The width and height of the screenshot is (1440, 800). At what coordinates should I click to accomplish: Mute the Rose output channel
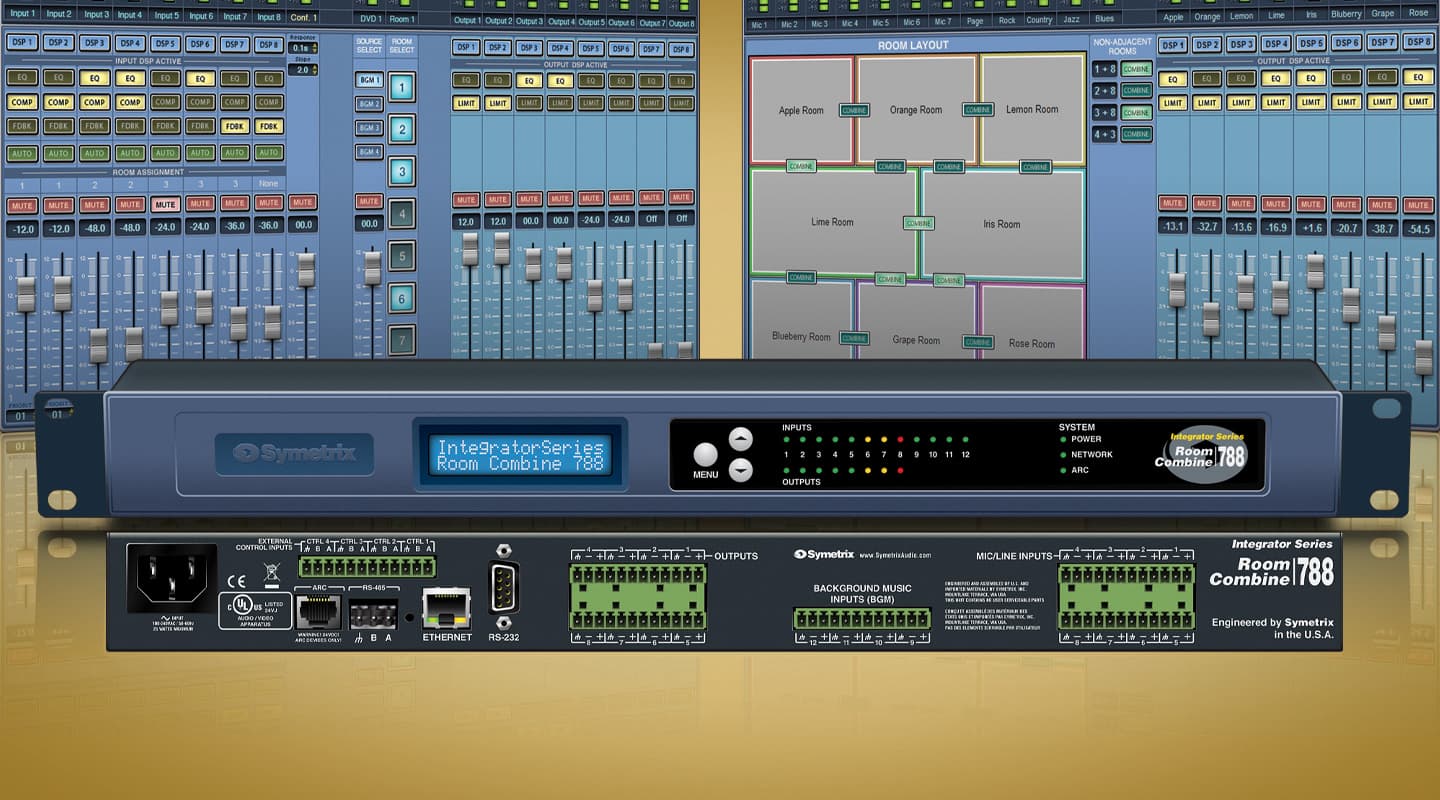tap(1417, 205)
